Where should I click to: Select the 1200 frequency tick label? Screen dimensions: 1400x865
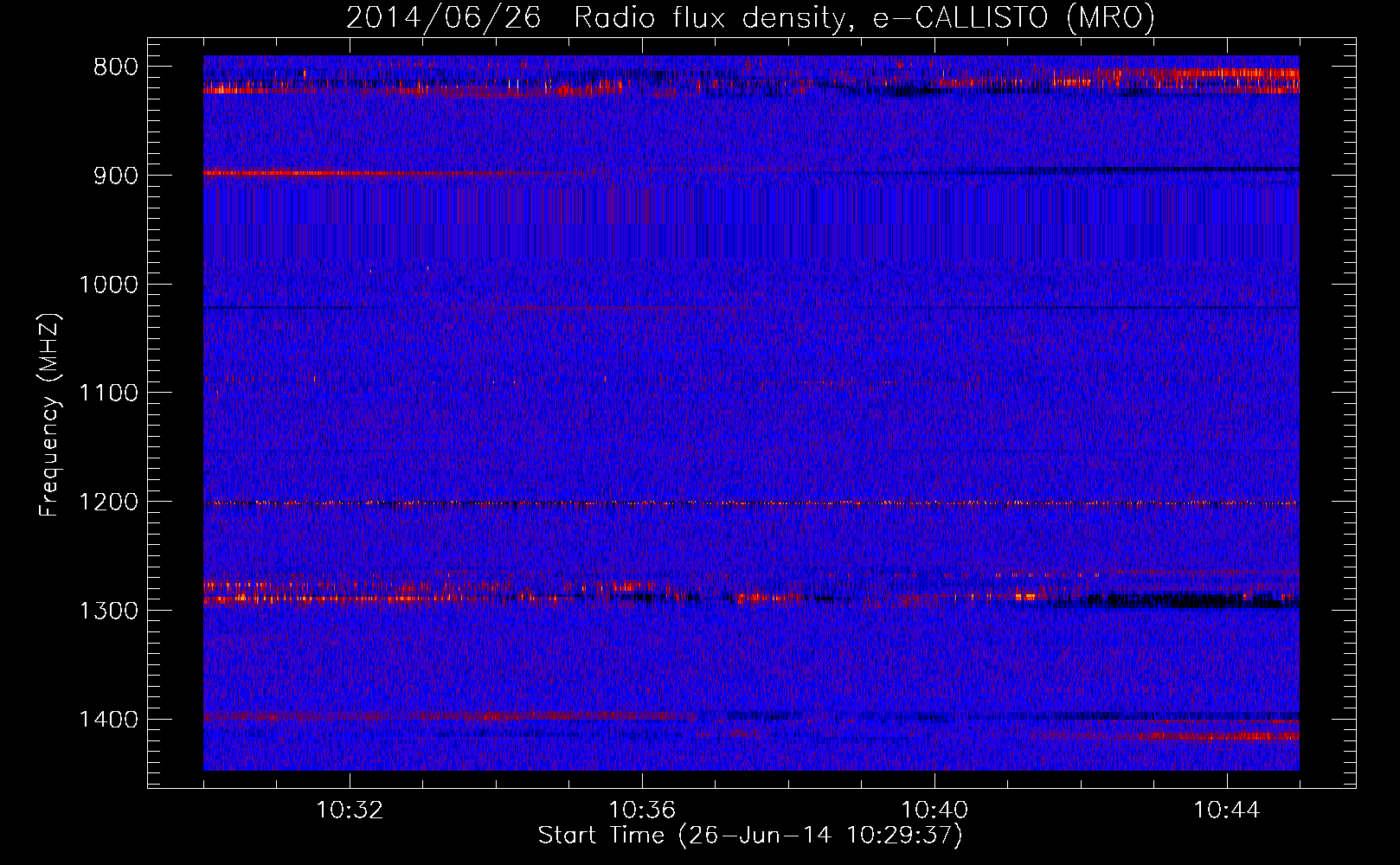click(108, 503)
